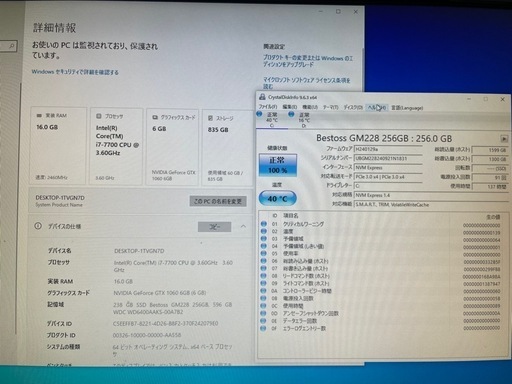Open the 機能 menu
Screen dimensions: 512x384
point(310,107)
